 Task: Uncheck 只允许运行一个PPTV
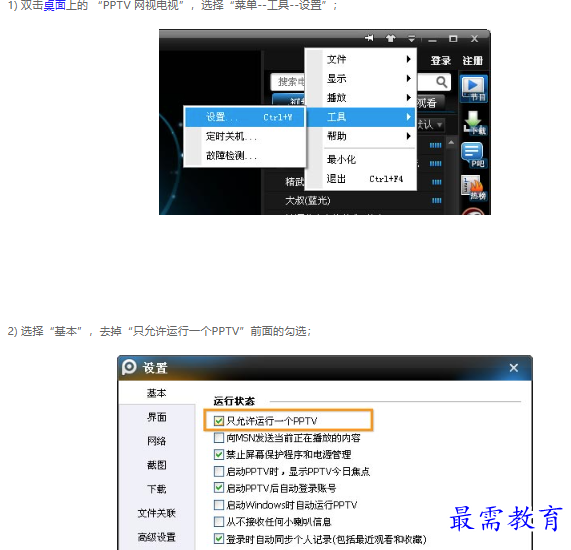click(x=218, y=421)
